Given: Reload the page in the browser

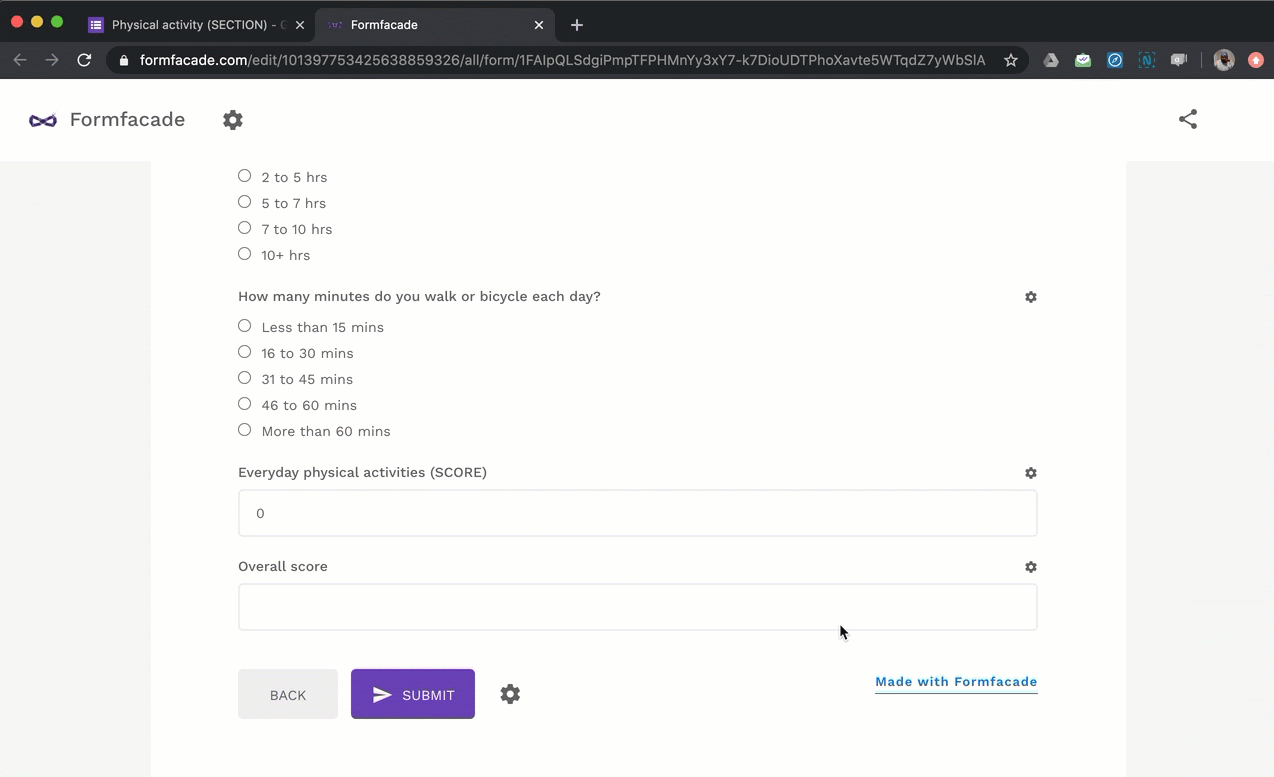Looking at the screenshot, I should click(84, 60).
